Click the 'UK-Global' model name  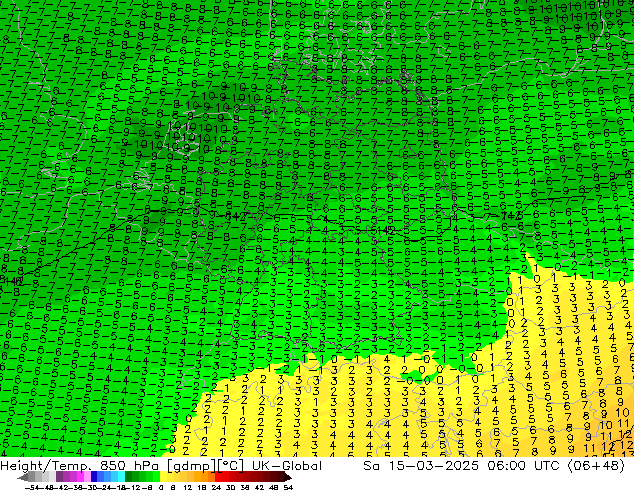pos(287,466)
